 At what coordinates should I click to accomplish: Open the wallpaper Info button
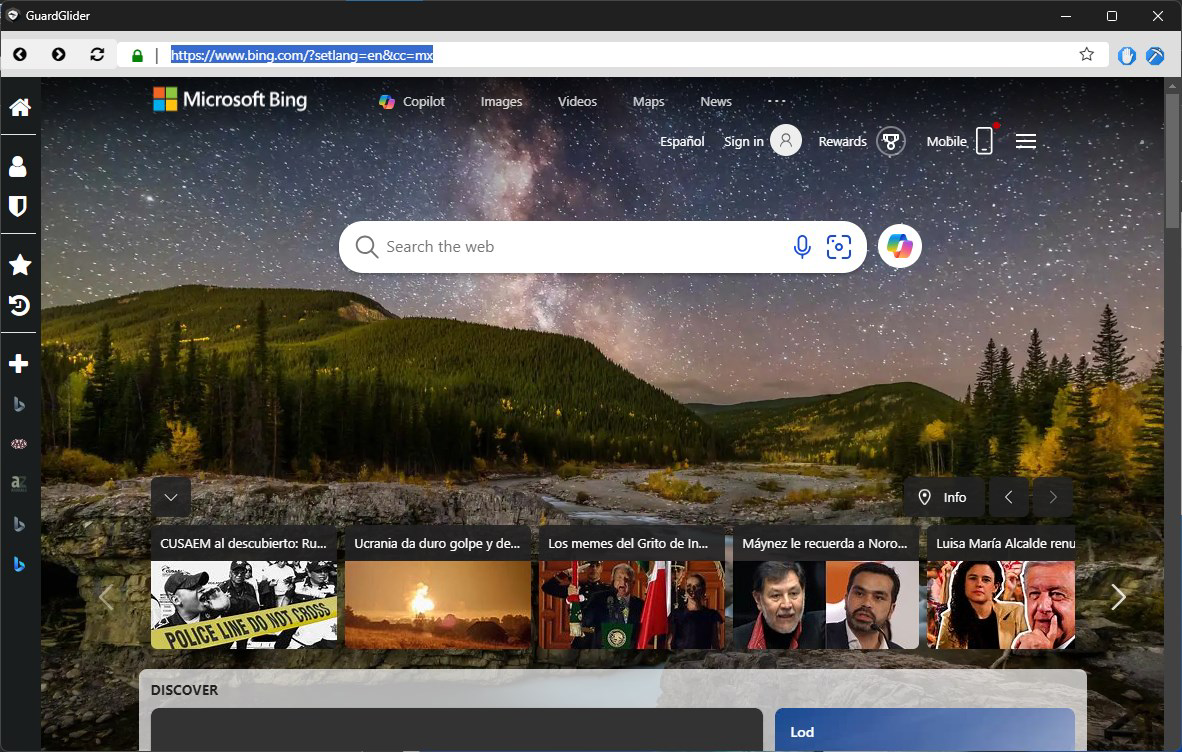coord(944,497)
